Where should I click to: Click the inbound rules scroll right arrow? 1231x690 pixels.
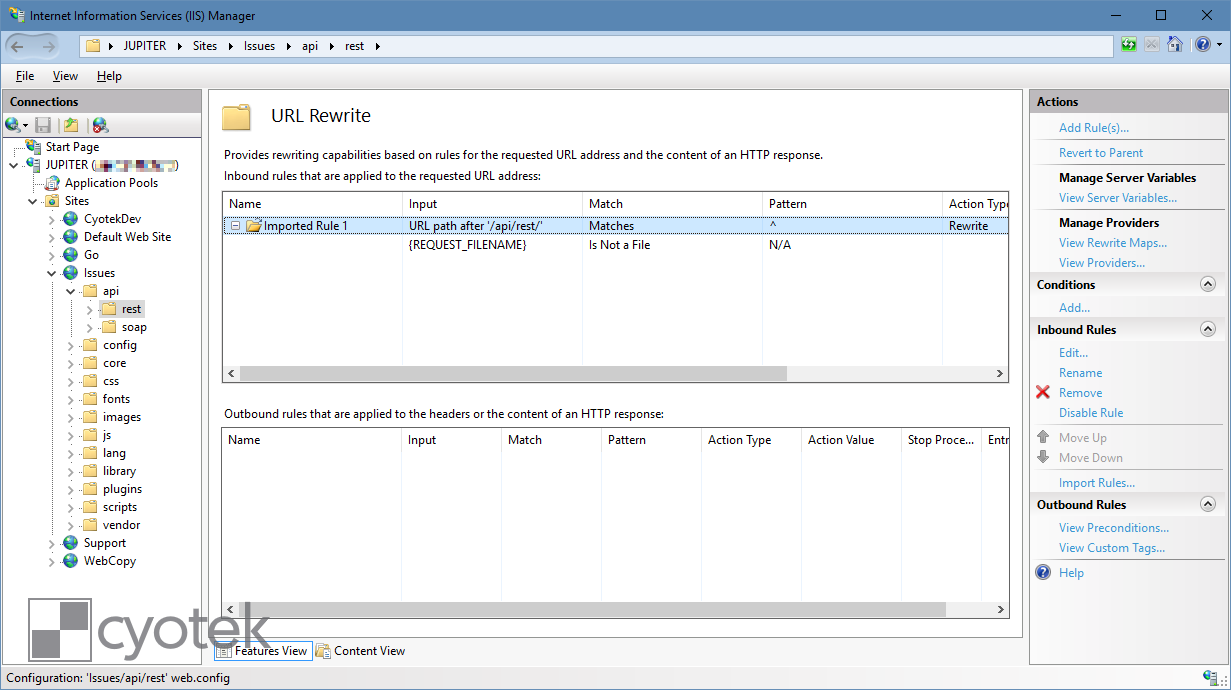pos(1001,373)
